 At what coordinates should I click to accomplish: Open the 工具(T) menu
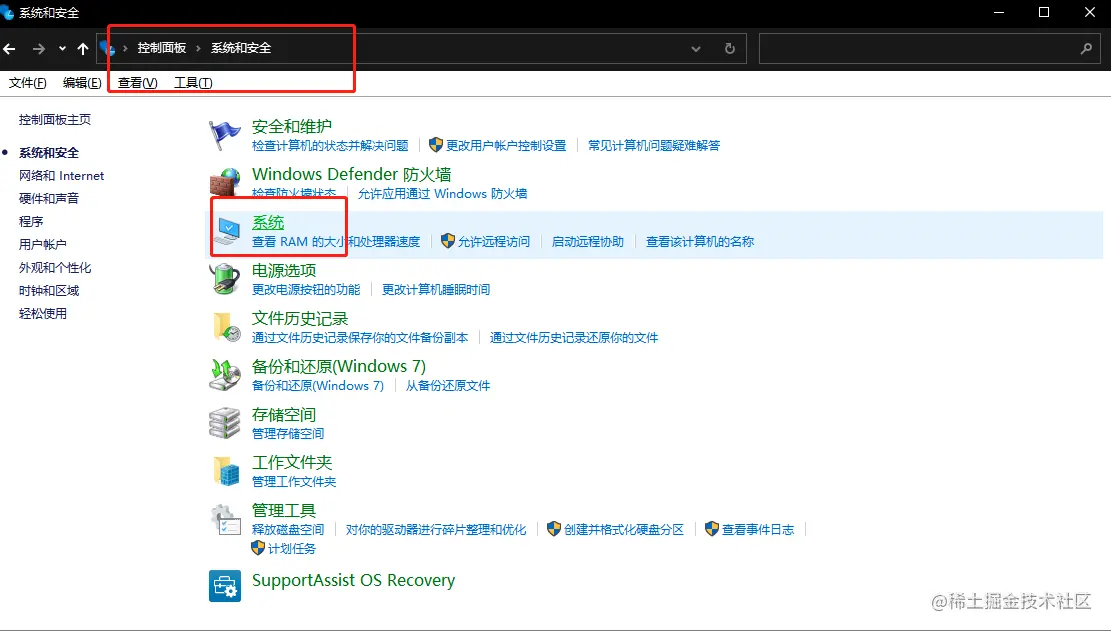click(x=193, y=83)
